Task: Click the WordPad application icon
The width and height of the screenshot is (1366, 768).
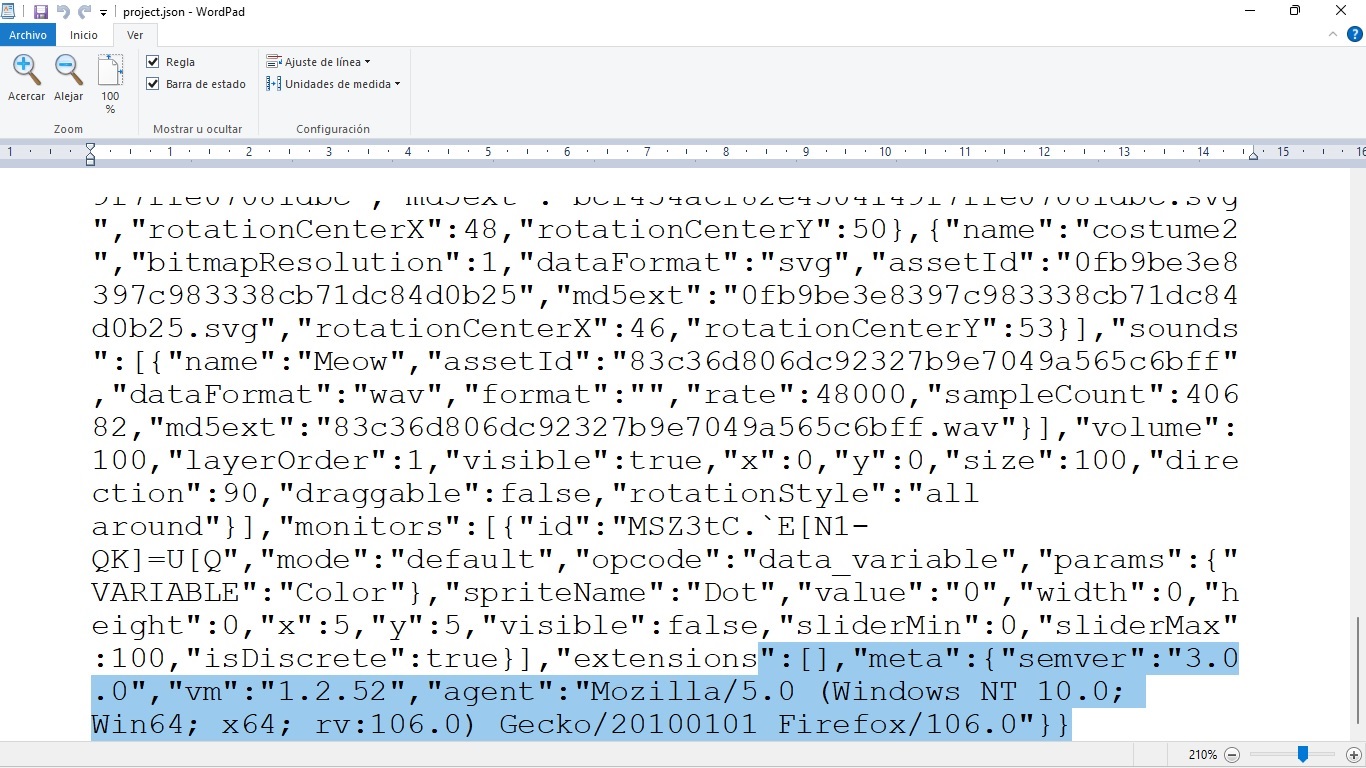Action: tap(10, 11)
